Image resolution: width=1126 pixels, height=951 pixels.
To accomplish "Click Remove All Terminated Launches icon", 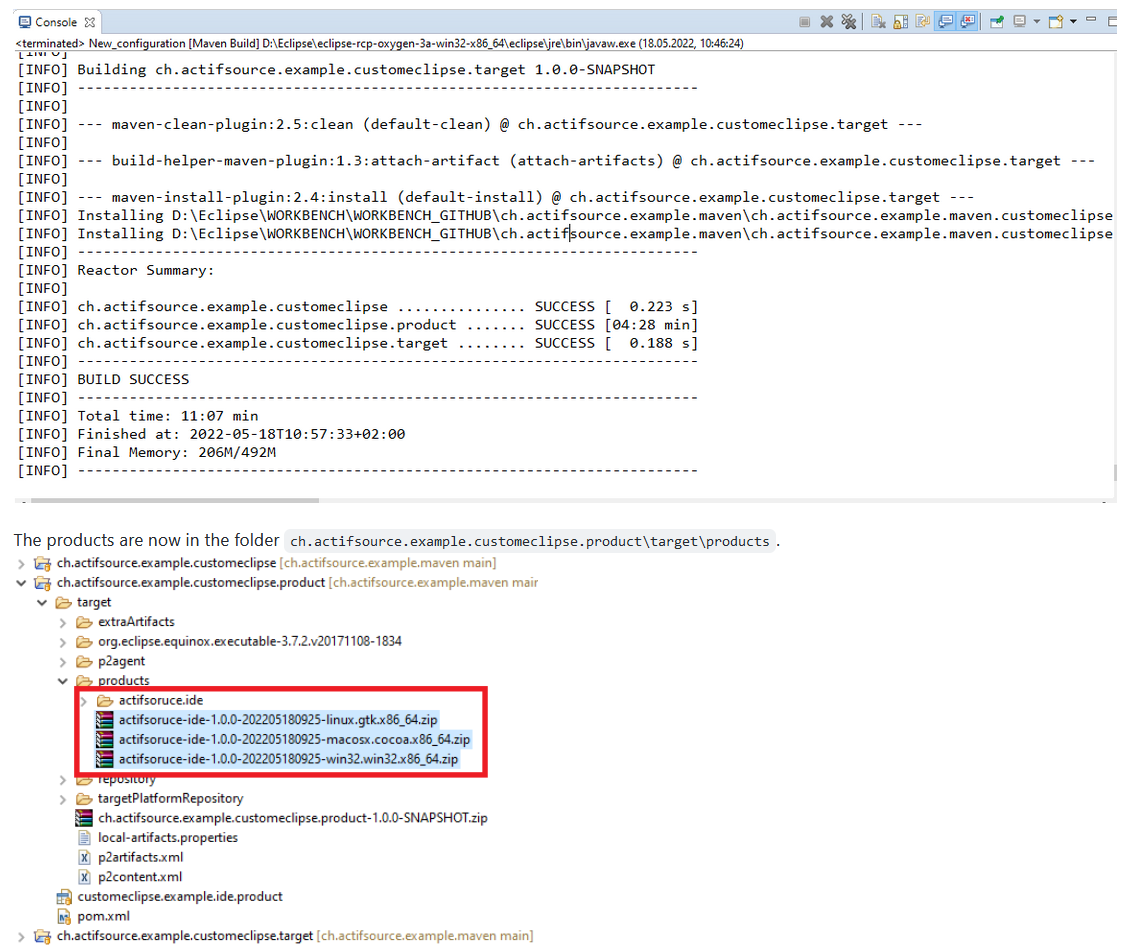I will (848, 21).
